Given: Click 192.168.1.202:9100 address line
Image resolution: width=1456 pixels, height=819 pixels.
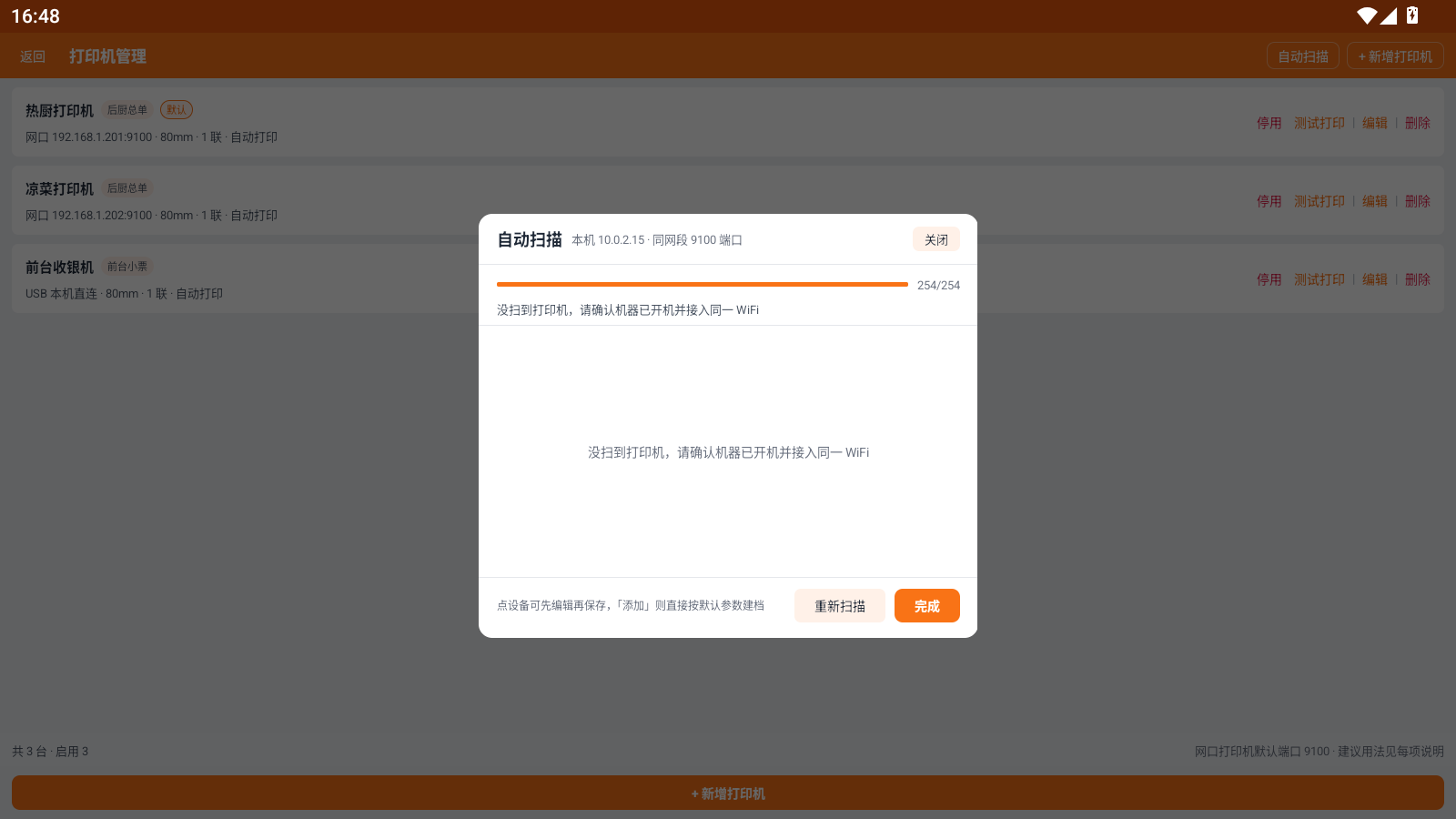Looking at the screenshot, I should tap(151, 216).
